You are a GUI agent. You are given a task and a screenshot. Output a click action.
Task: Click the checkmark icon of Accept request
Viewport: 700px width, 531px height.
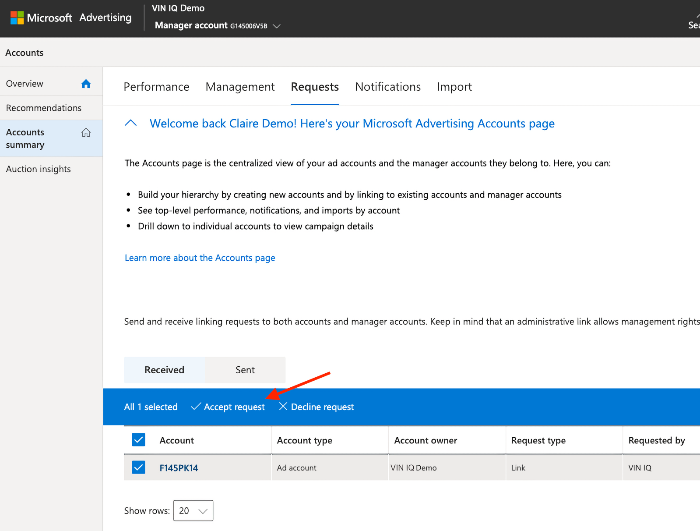tap(196, 406)
